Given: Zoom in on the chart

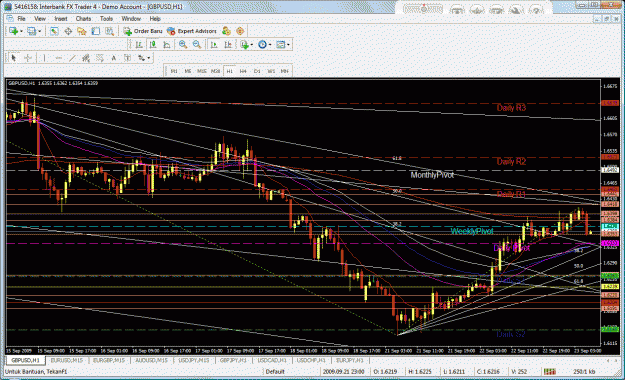Looking at the screenshot, I should [x=183, y=45].
